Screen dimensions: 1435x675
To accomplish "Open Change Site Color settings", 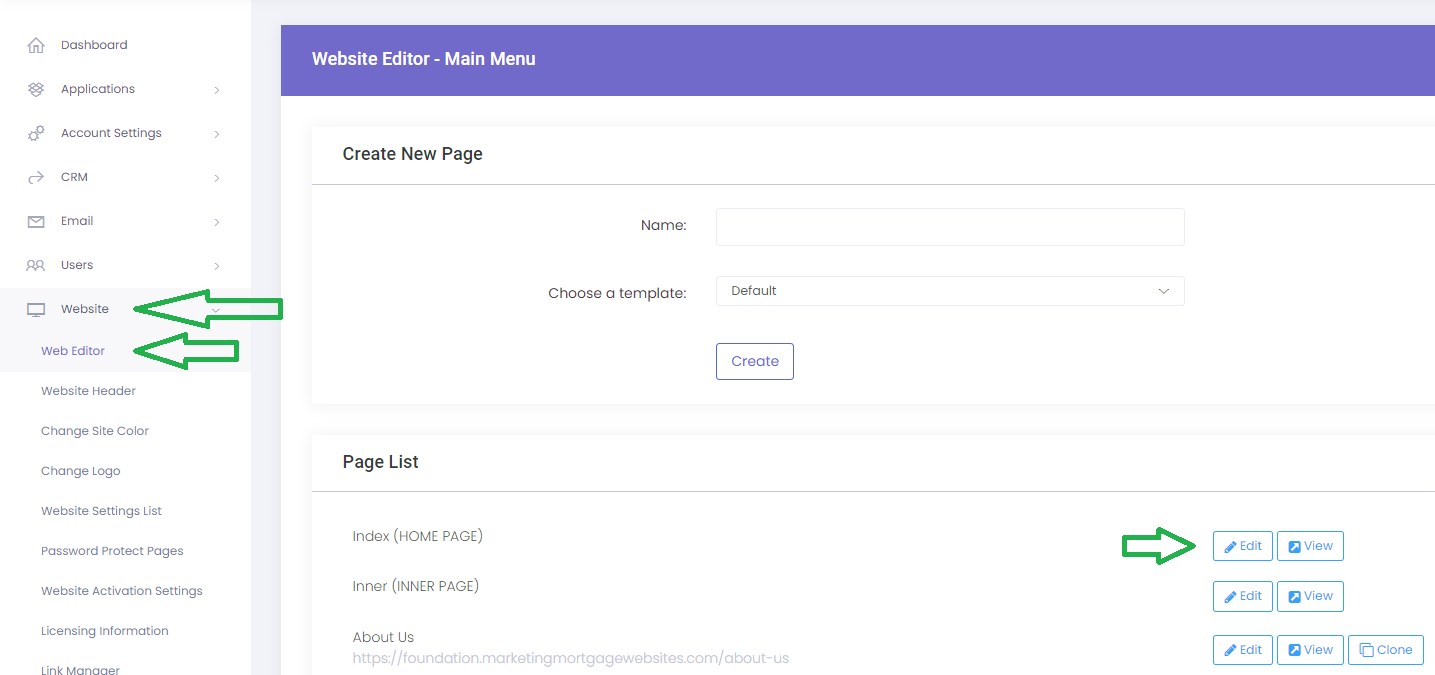I will tap(94, 430).
